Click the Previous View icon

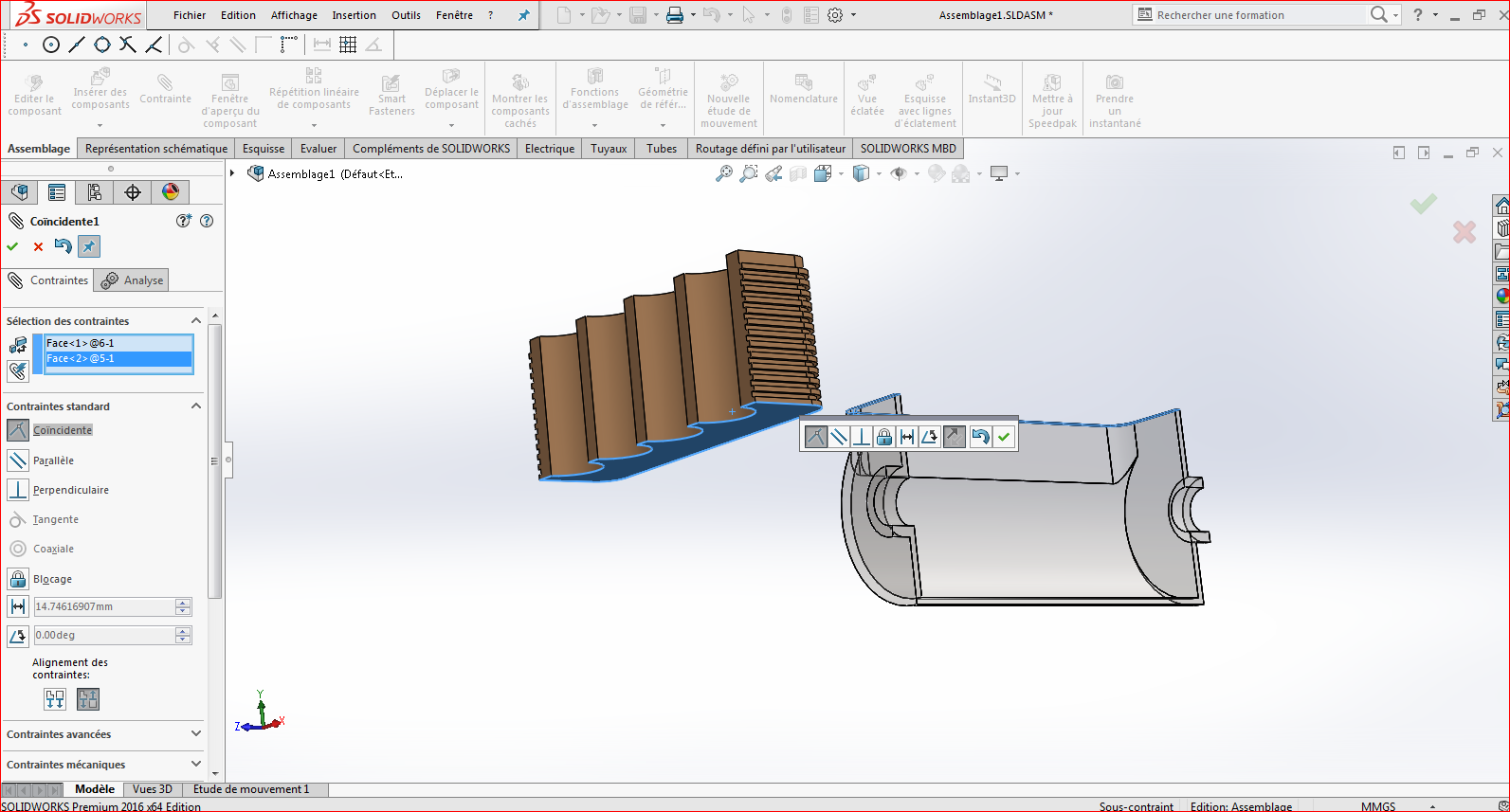click(773, 173)
